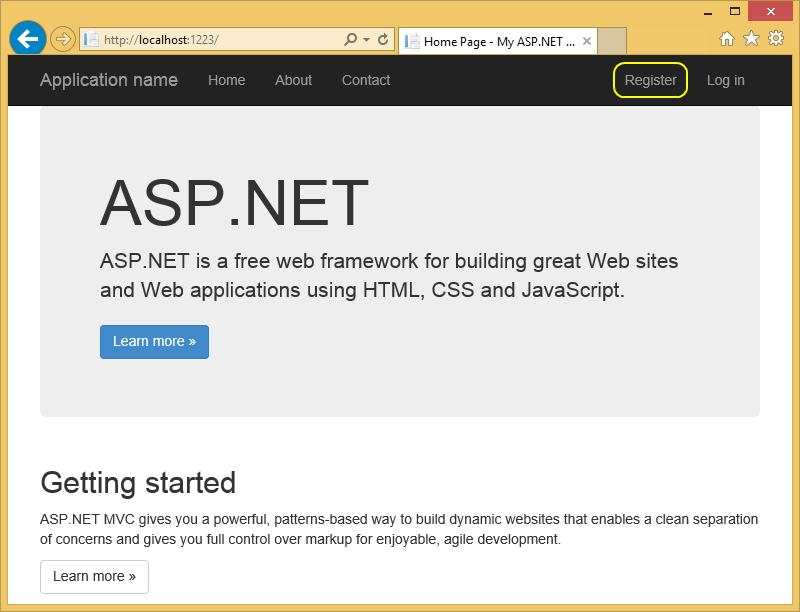Open the Contact page from navbar
This screenshot has height=612, width=800.
pyautogui.click(x=366, y=80)
